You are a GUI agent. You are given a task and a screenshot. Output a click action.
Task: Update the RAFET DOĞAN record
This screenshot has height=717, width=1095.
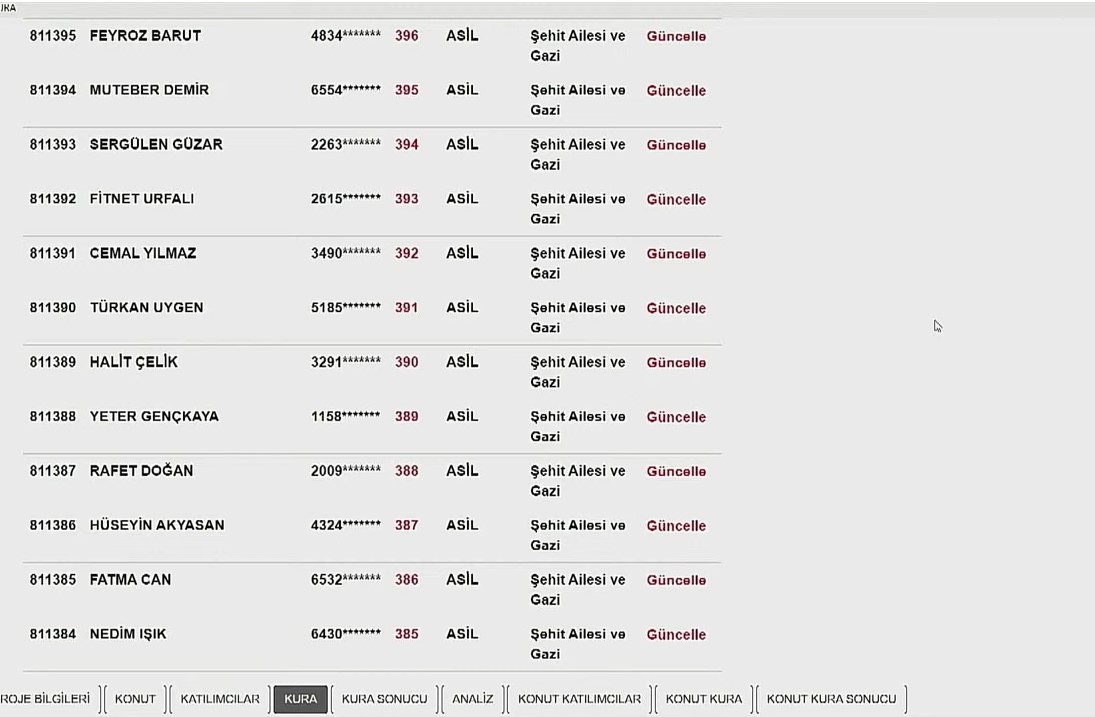pyautogui.click(x=676, y=472)
